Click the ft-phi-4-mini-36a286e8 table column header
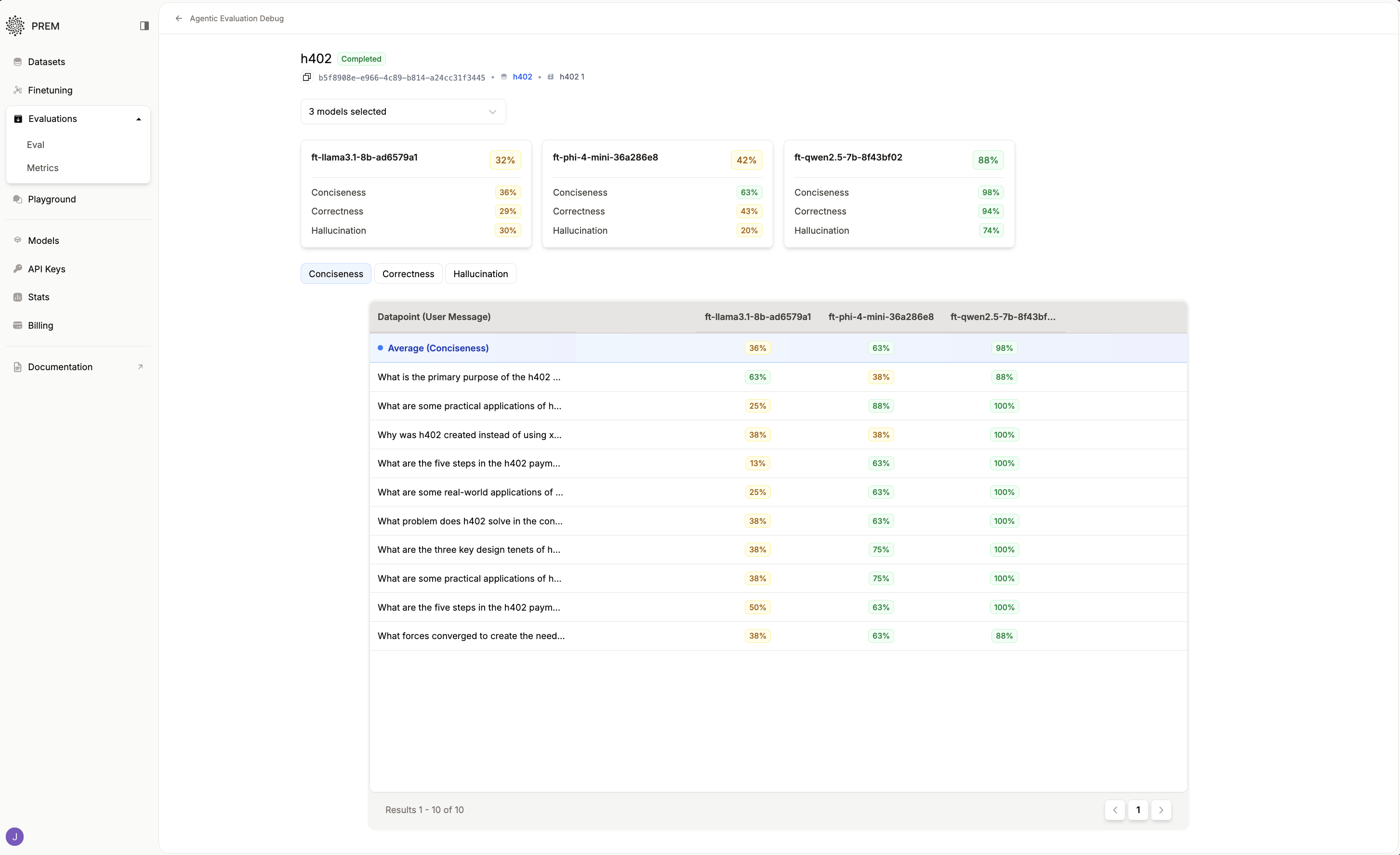This screenshot has height=855, width=1400. pos(881,317)
